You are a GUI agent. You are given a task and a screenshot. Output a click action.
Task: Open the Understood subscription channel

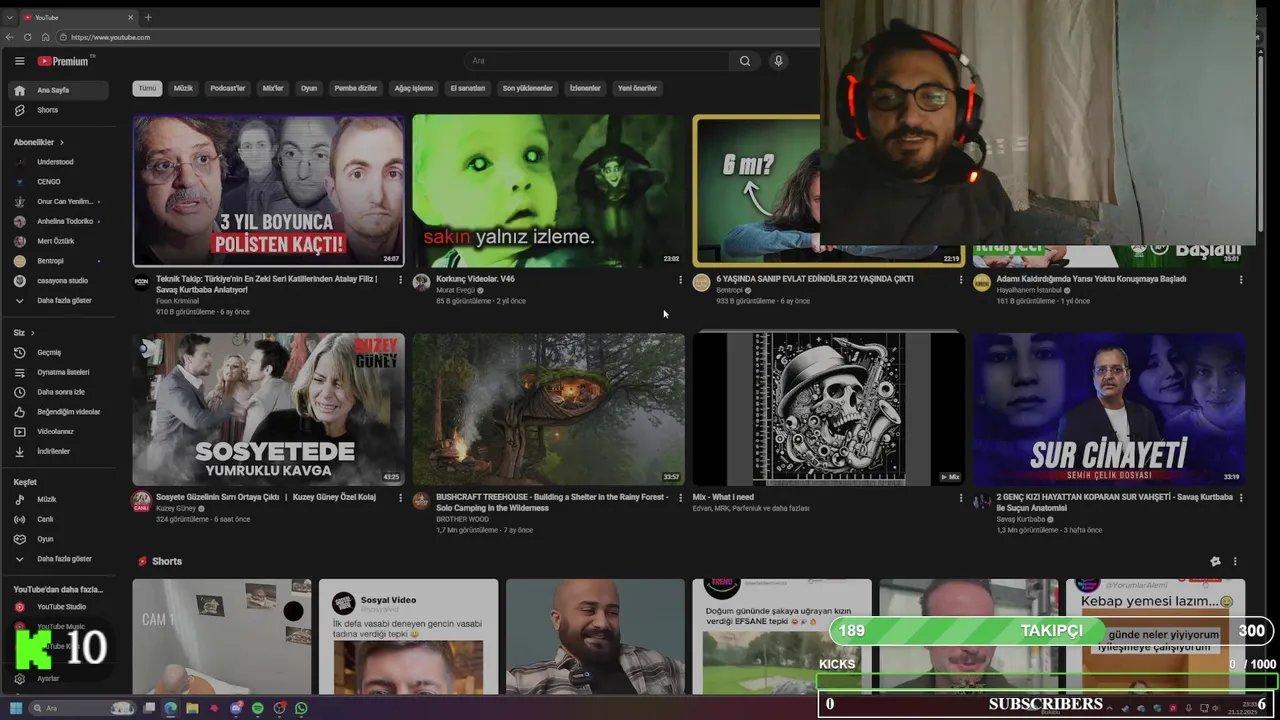coord(58,162)
